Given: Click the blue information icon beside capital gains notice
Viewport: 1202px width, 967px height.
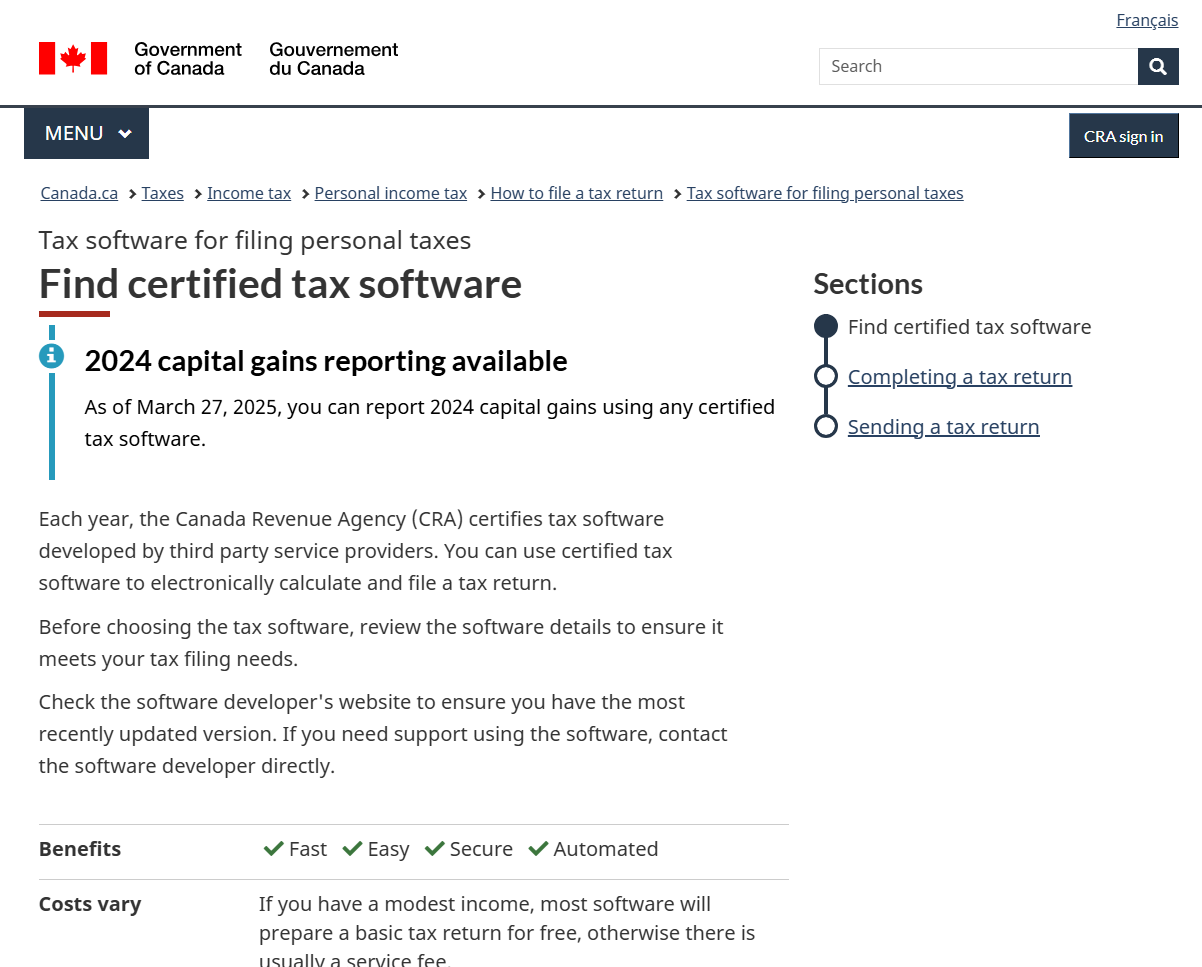Looking at the screenshot, I should (x=51, y=355).
